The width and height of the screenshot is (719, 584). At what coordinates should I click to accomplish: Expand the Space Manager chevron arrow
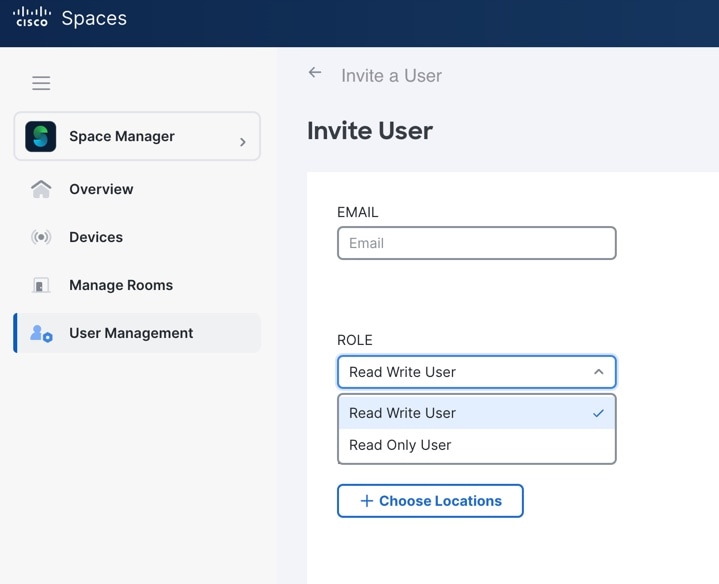[x=242, y=142]
